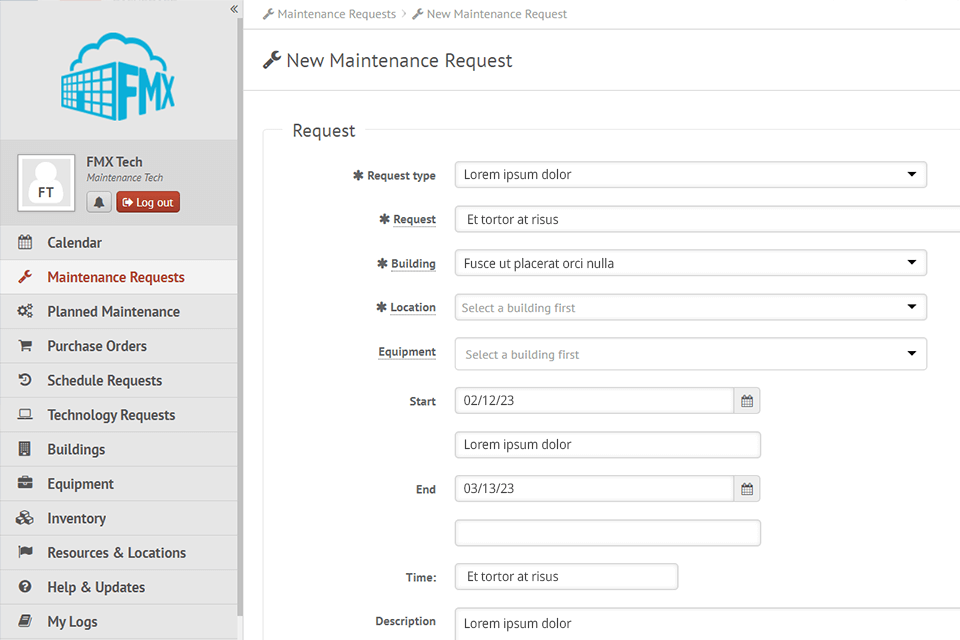Click the Start date field 02/12/23
This screenshot has height=640, width=960.
pyautogui.click(x=594, y=401)
